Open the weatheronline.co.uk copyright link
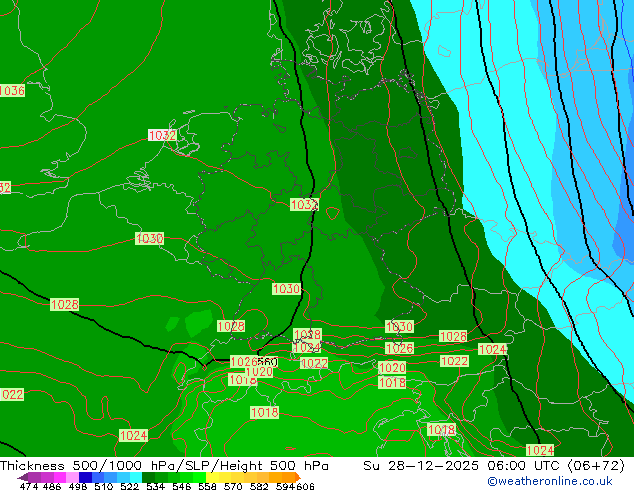 [x=549, y=481]
